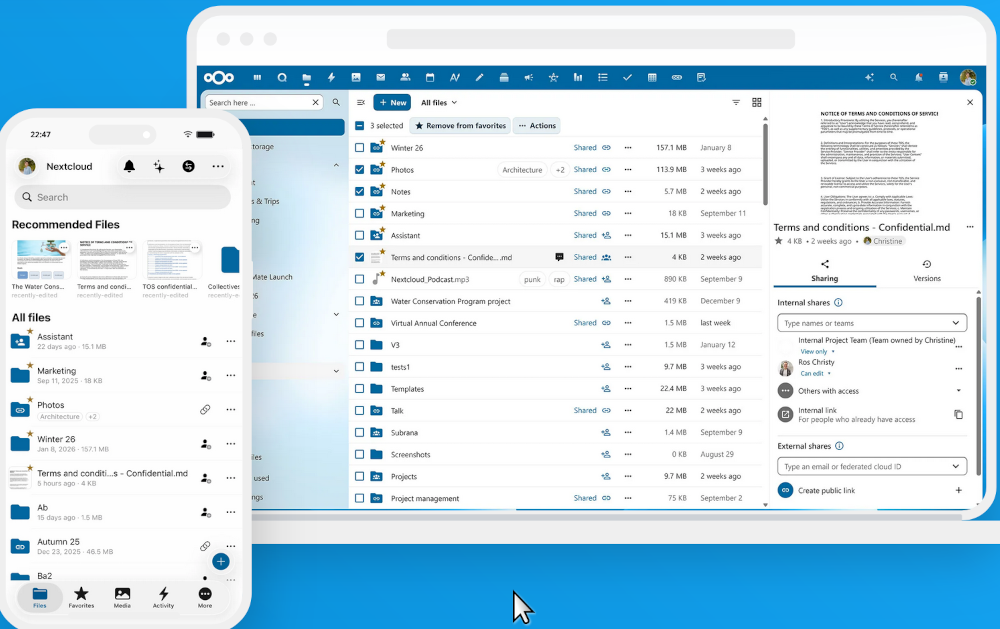Open the link icon app in top bar
Image resolution: width=1000 pixels, height=629 pixels.
pos(677,78)
